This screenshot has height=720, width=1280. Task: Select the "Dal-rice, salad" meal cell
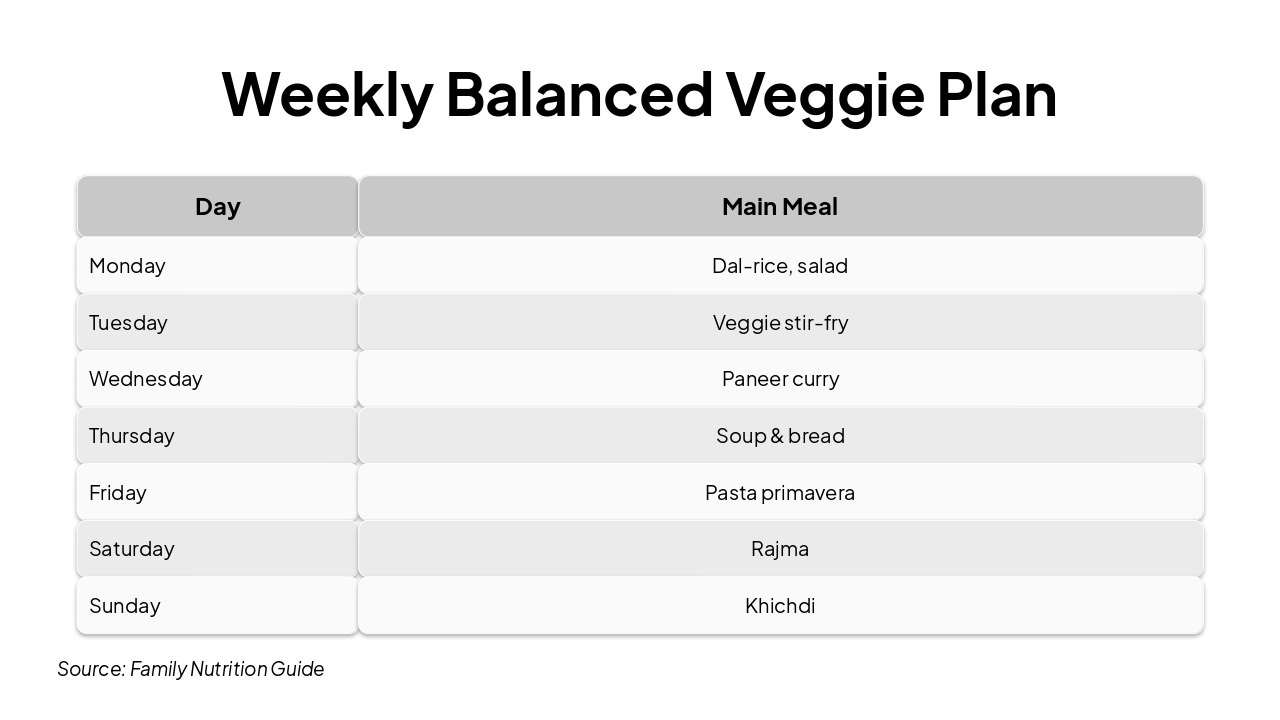pos(780,266)
